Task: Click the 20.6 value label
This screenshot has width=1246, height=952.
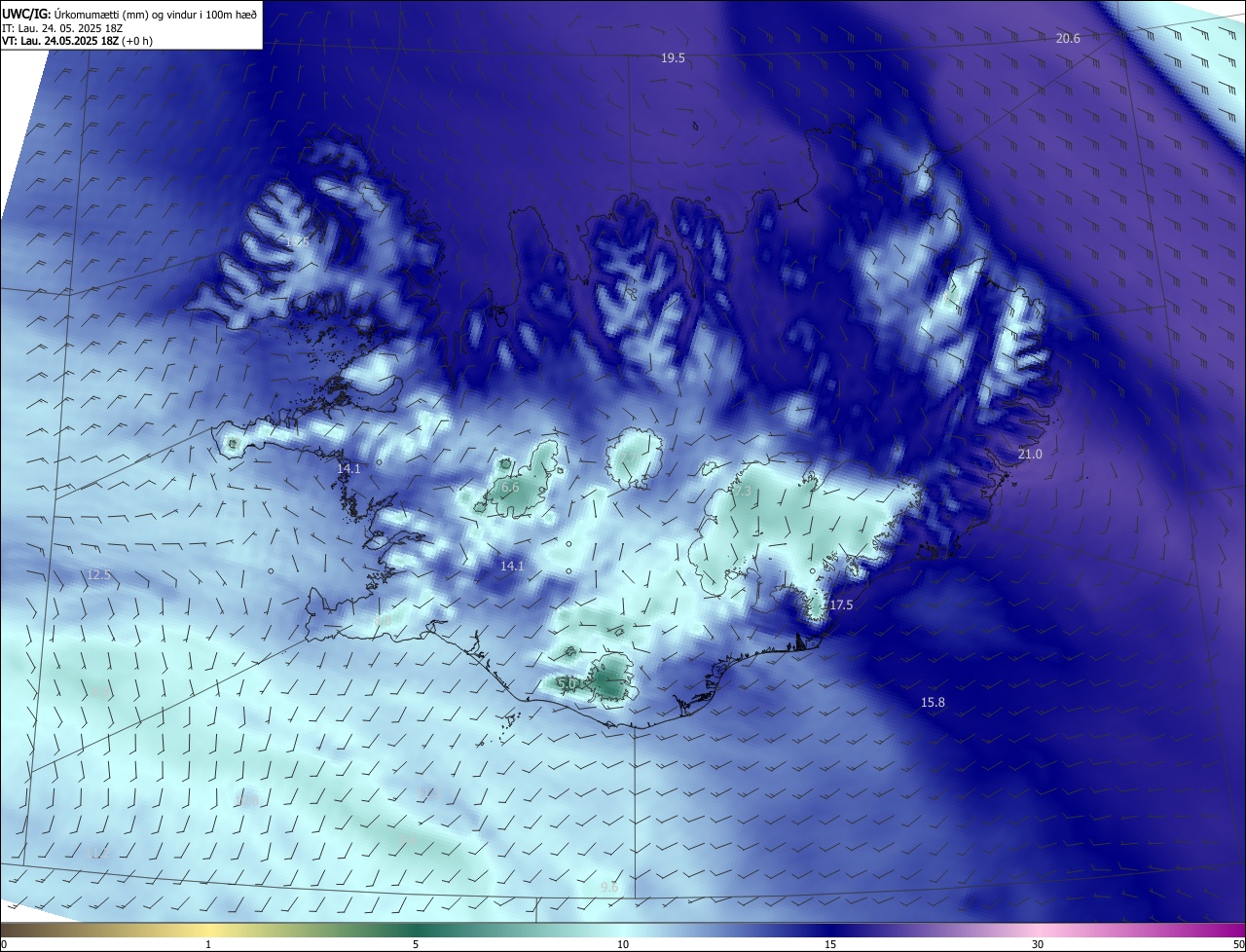Action: coord(1068,38)
